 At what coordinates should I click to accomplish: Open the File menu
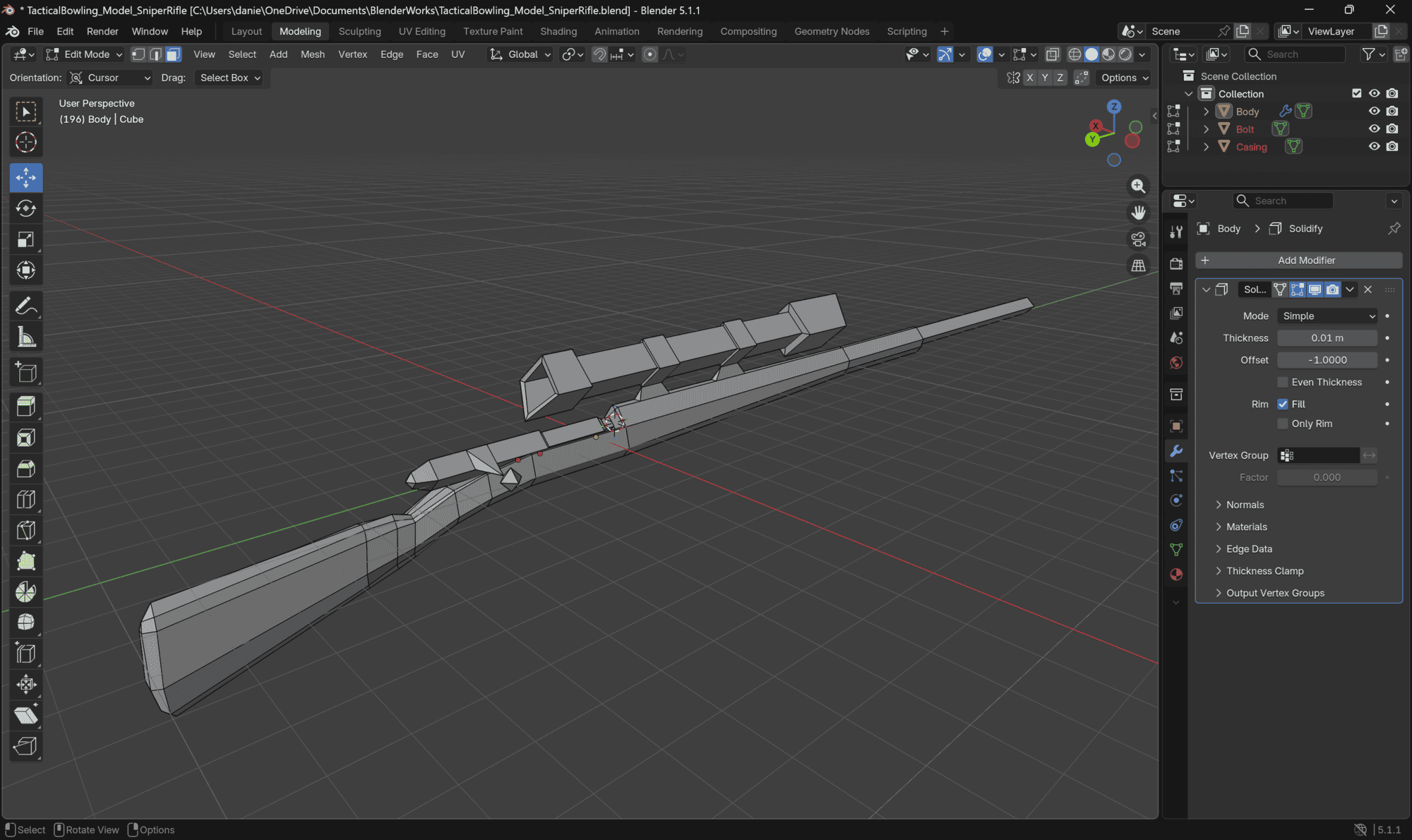[x=35, y=31]
